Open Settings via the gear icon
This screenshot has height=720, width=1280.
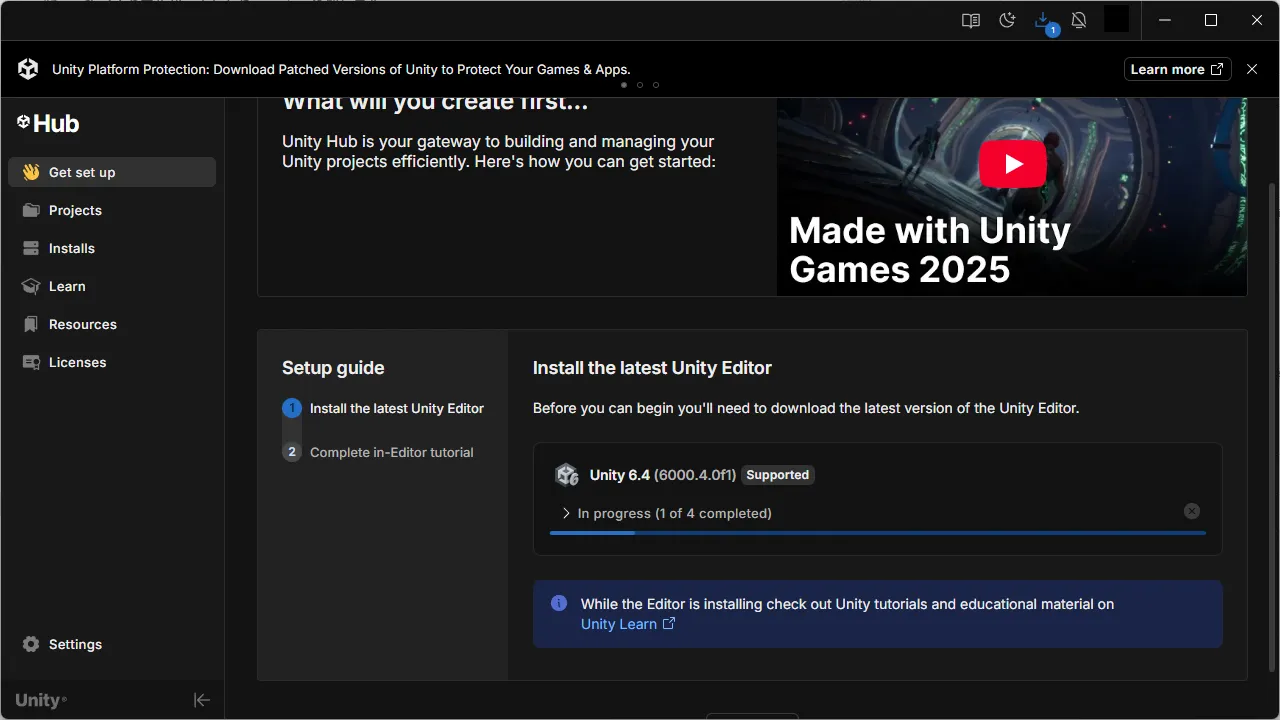[x=62, y=644]
